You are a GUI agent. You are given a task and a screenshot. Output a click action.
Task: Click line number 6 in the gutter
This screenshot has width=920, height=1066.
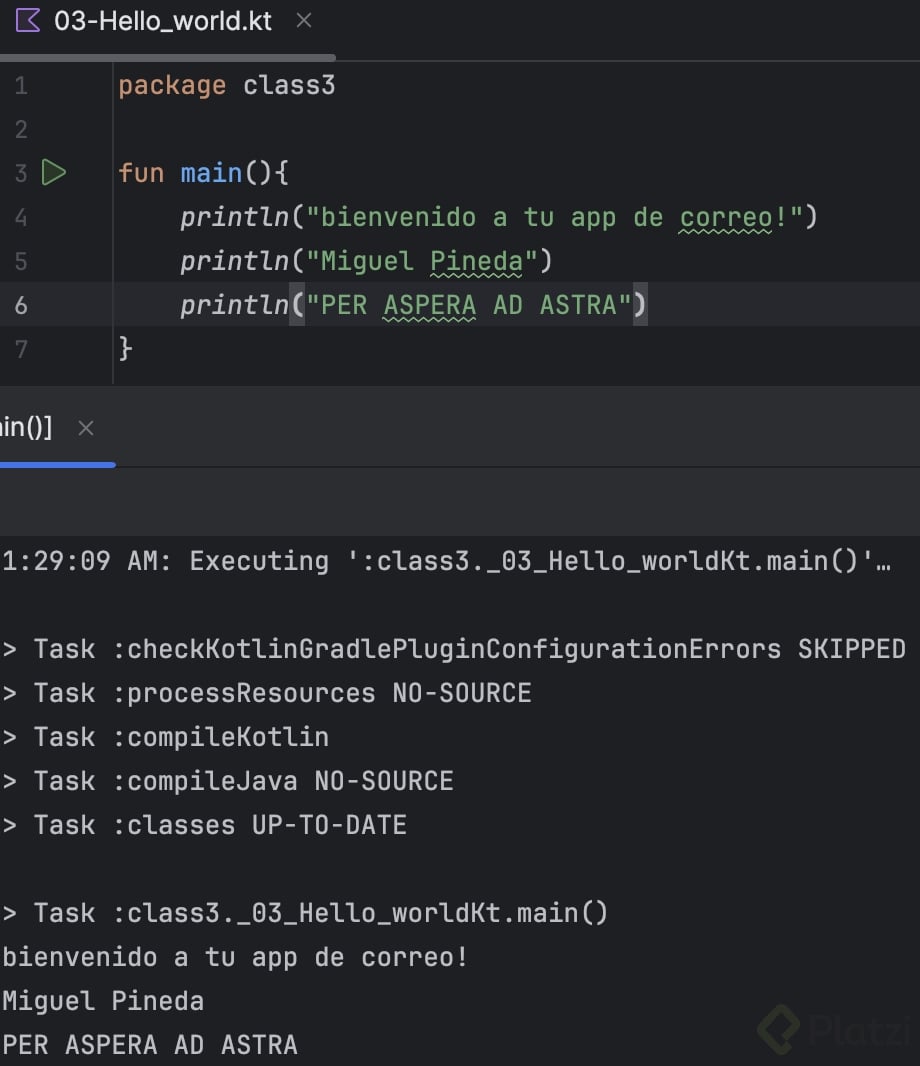point(21,305)
